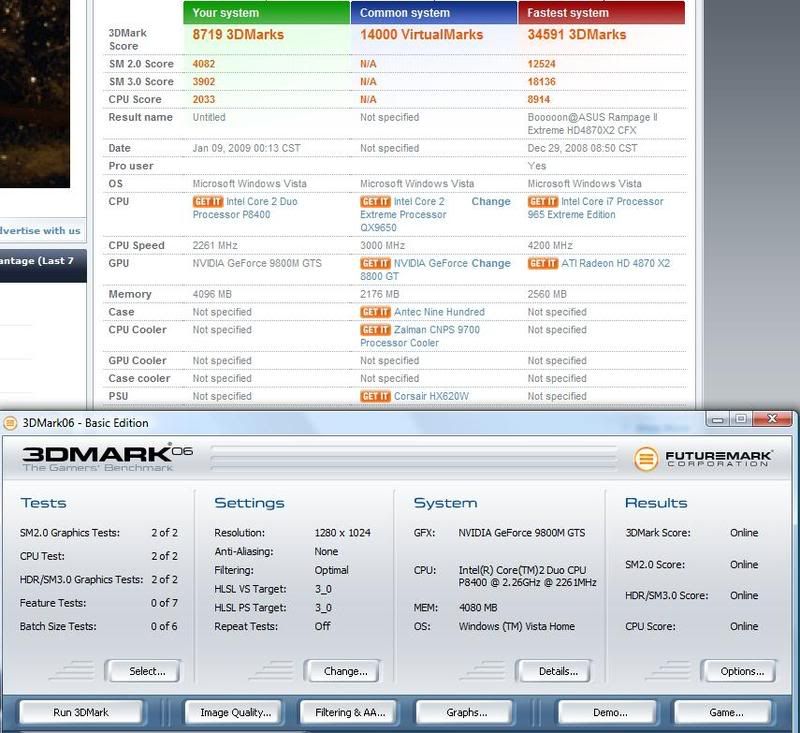Click the Anti-Aliasing value 'None'
The image size is (800, 733).
tap(326, 551)
